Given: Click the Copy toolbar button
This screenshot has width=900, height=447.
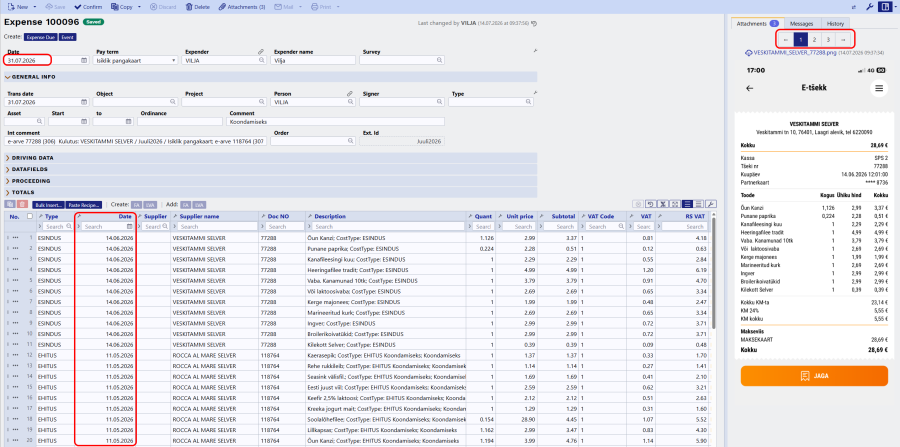Looking at the screenshot, I should click(x=122, y=7).
